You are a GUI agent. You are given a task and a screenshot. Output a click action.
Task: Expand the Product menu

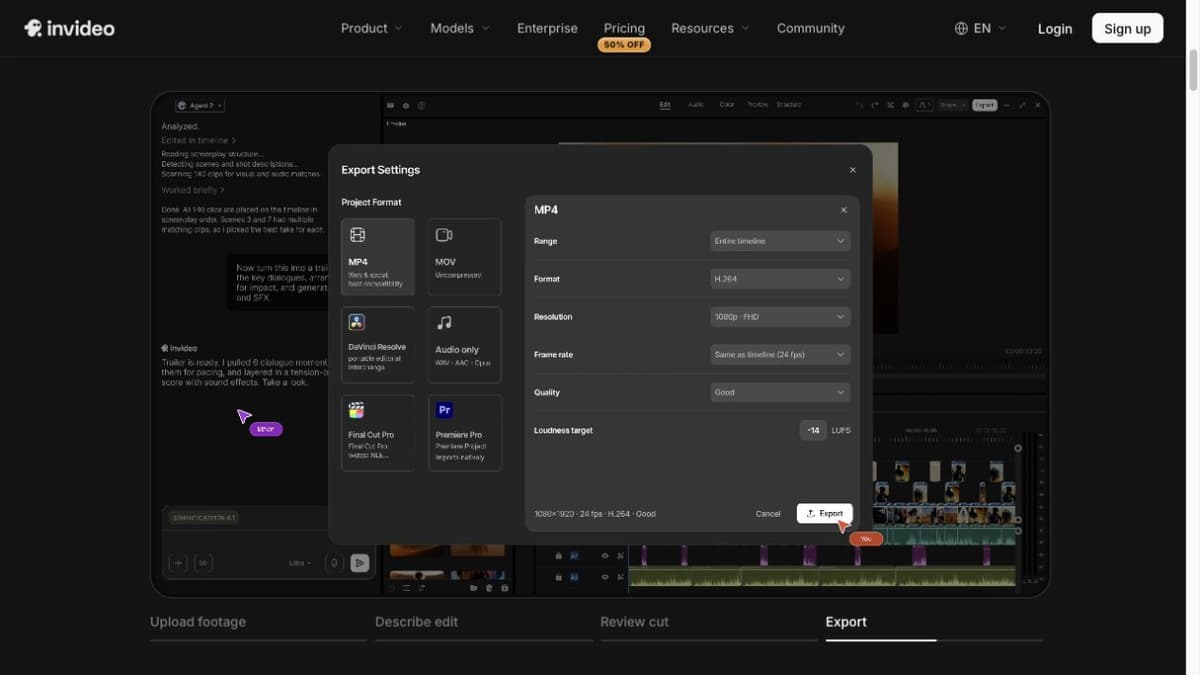(371, 28)
